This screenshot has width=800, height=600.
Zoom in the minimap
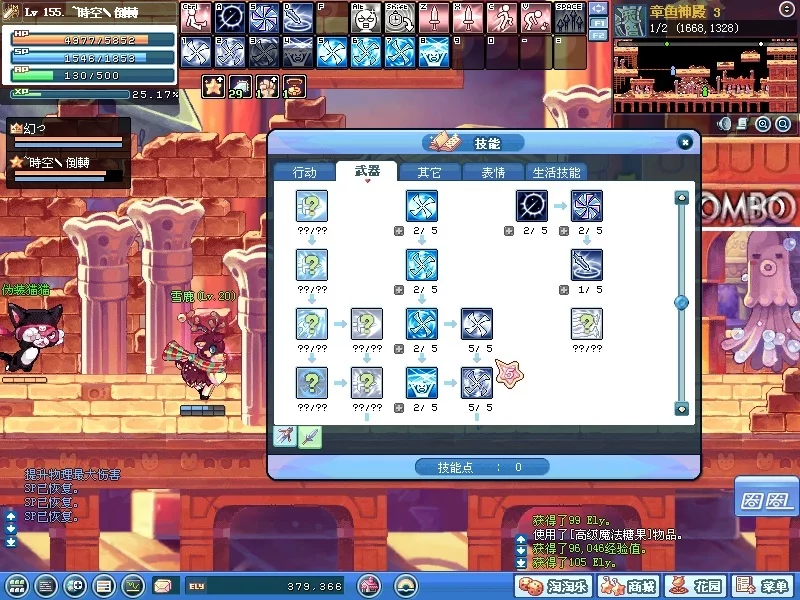(763, 124)
